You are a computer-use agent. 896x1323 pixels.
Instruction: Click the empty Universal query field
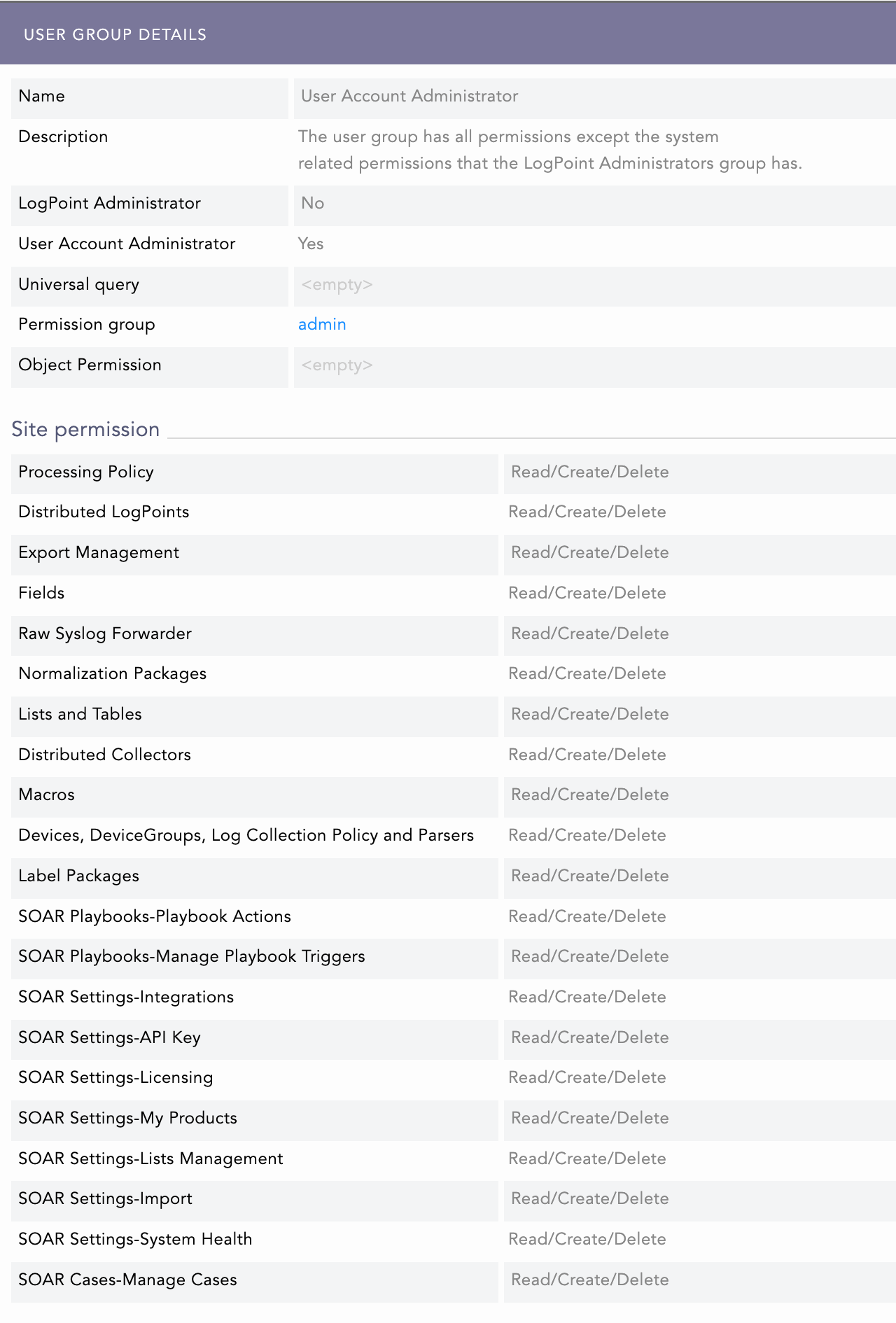[x=337, y=284]
